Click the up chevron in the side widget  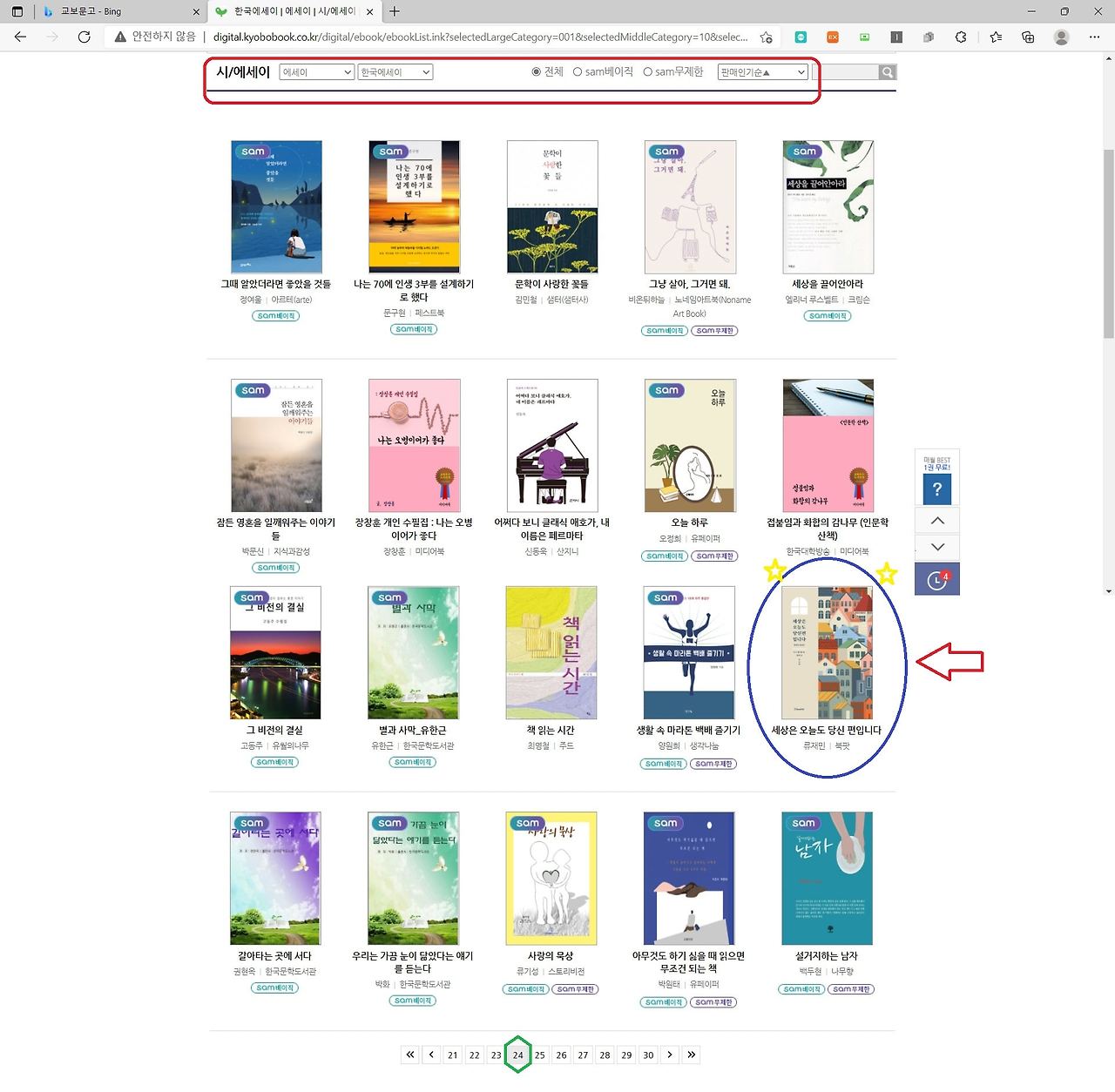[937, 521]
